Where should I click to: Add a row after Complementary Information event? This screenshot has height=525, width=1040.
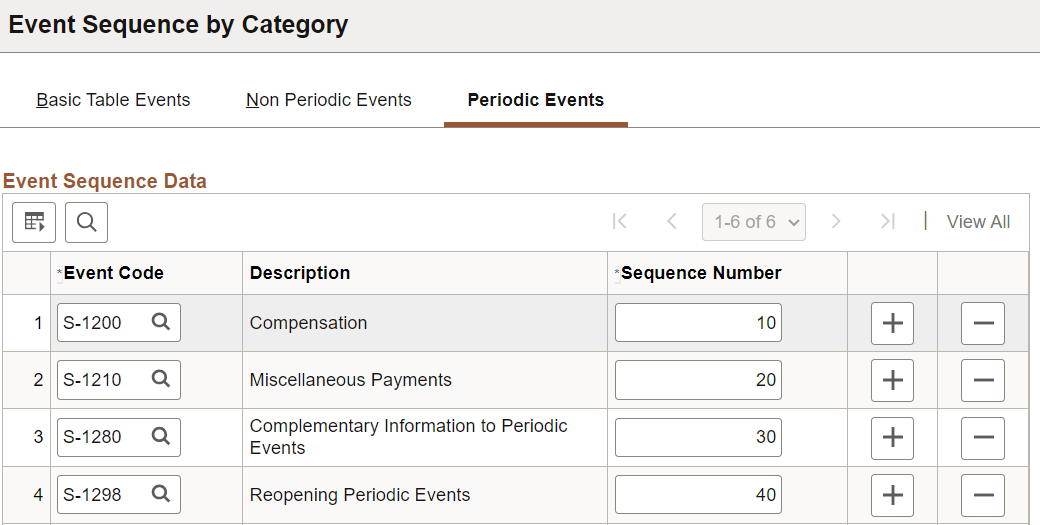click(892, 437)
